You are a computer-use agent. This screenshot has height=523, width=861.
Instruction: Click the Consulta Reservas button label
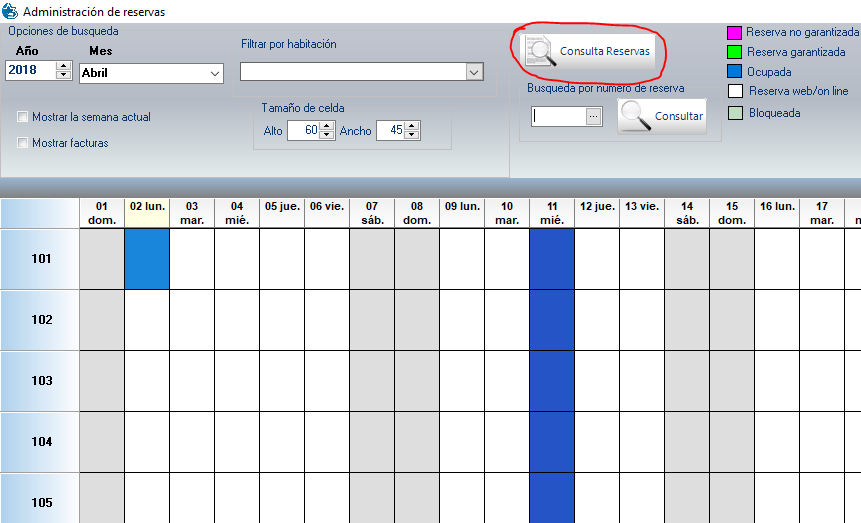coord(604,51)
